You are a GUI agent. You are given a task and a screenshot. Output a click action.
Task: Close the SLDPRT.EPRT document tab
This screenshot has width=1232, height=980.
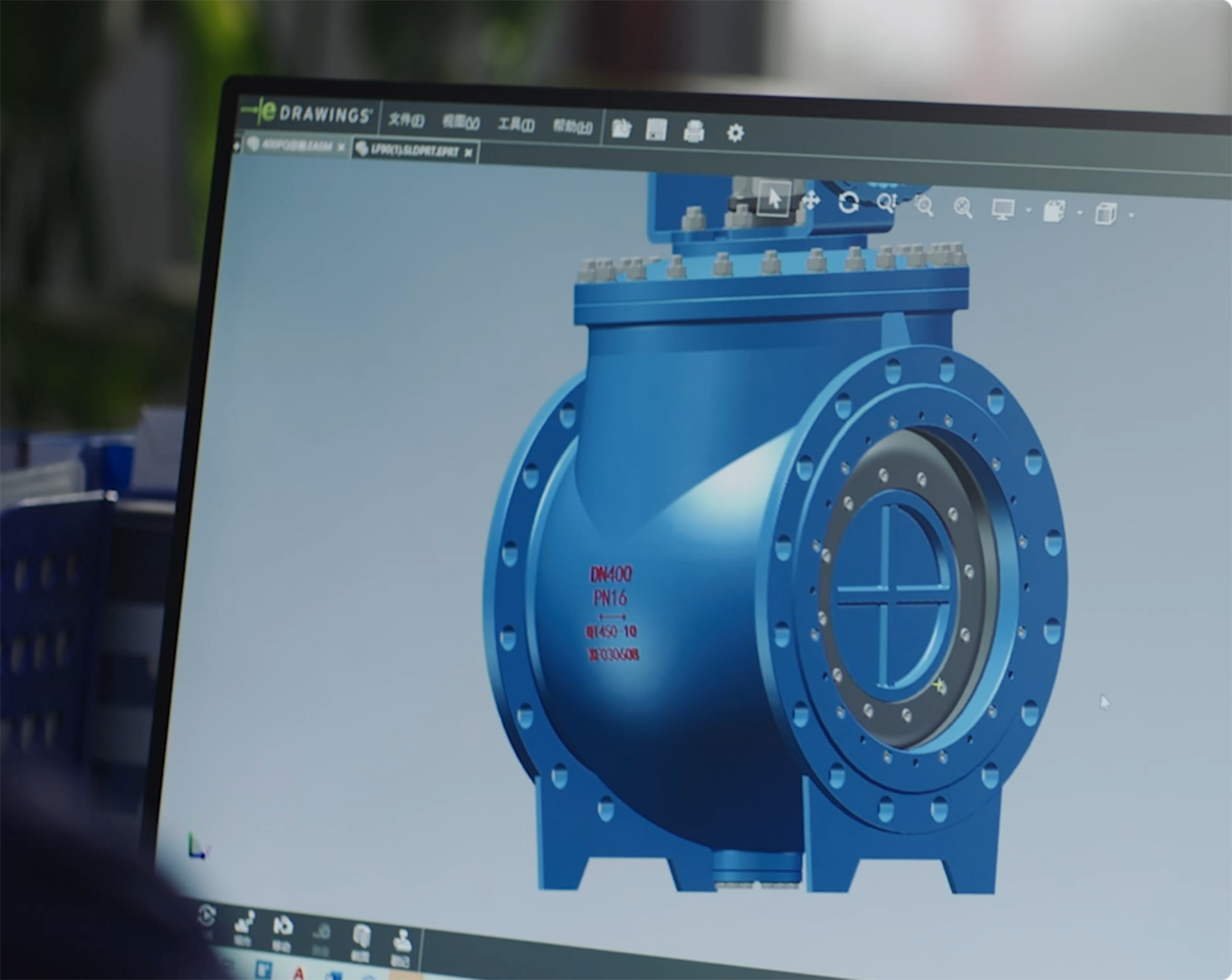[x=468, y=153]
